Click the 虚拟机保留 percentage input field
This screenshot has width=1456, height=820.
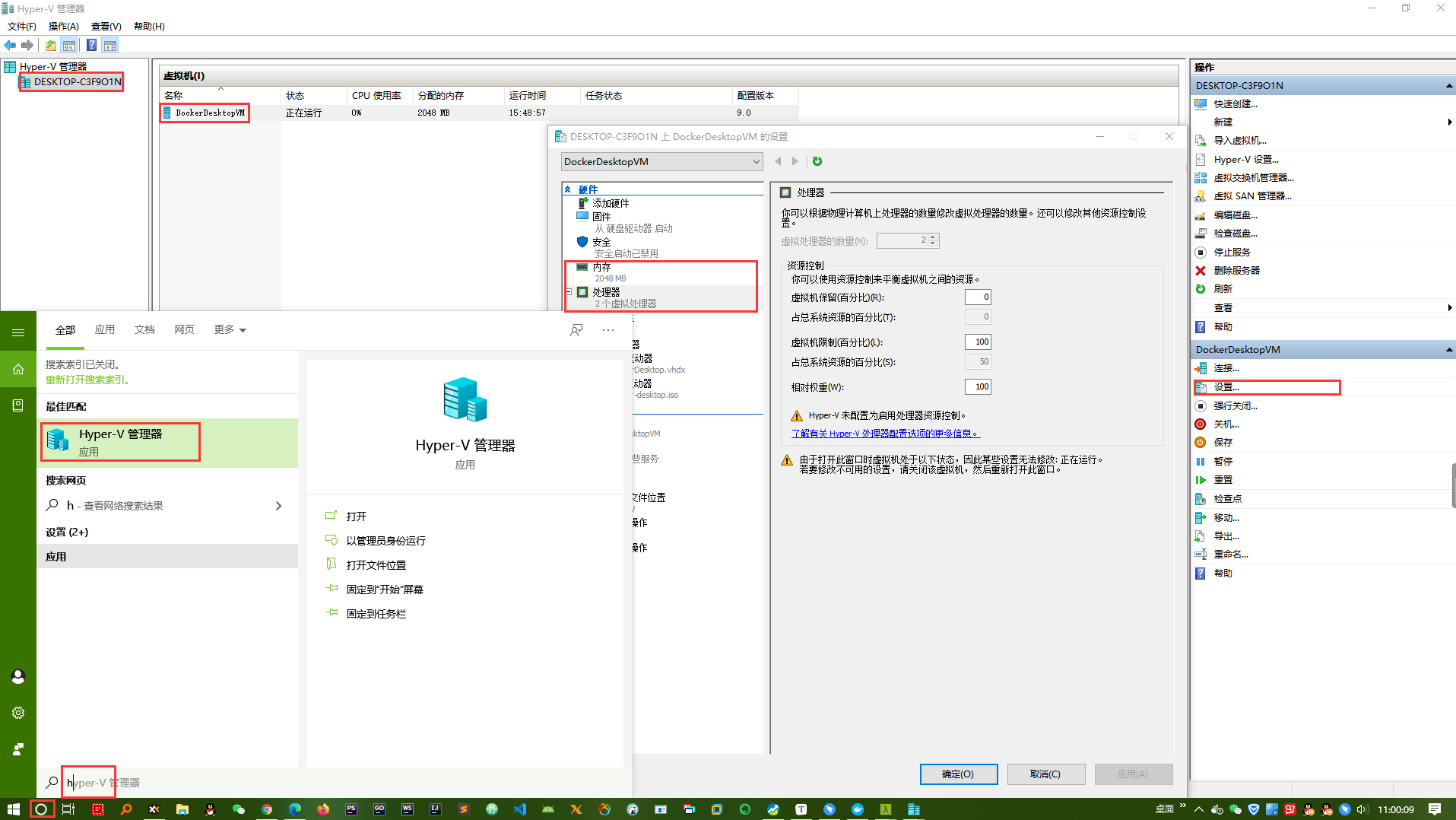click(978, 297)
